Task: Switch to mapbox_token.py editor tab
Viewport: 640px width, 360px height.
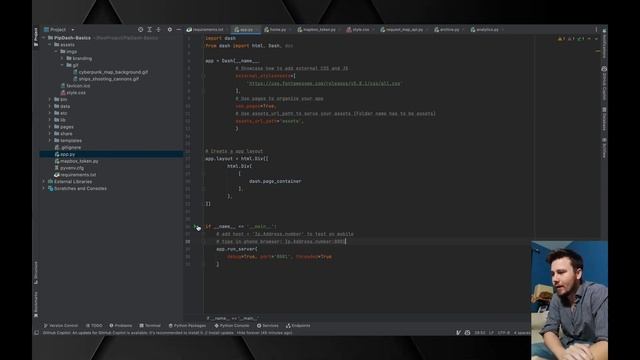Action: (x=318, y=29)
